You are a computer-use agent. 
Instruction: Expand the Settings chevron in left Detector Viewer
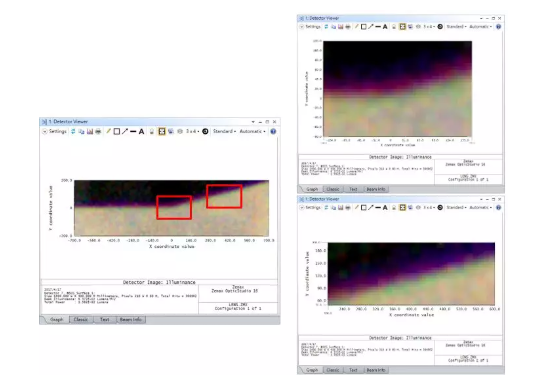tap(45, 131)
